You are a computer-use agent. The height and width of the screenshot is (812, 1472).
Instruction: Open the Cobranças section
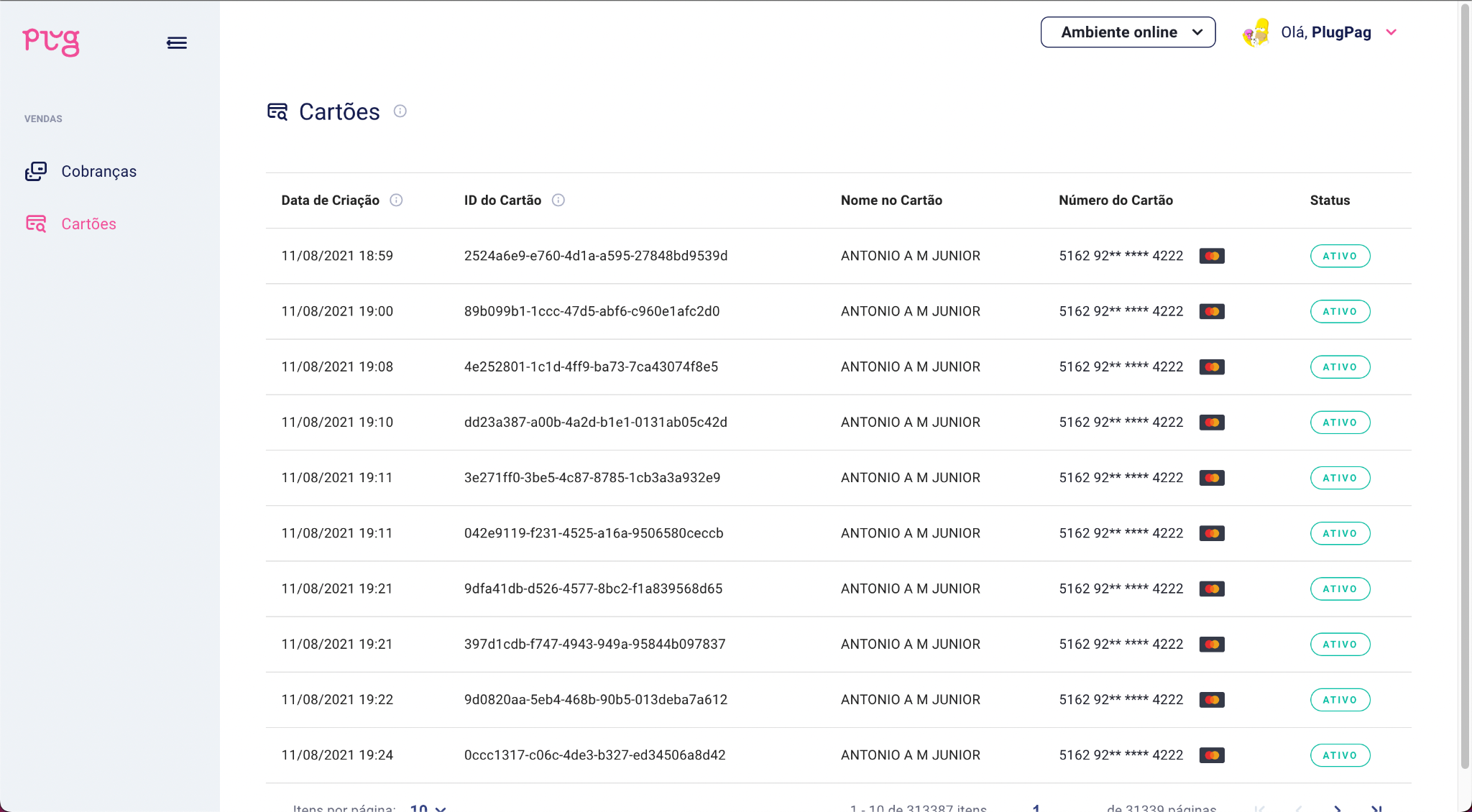point(98,171)
